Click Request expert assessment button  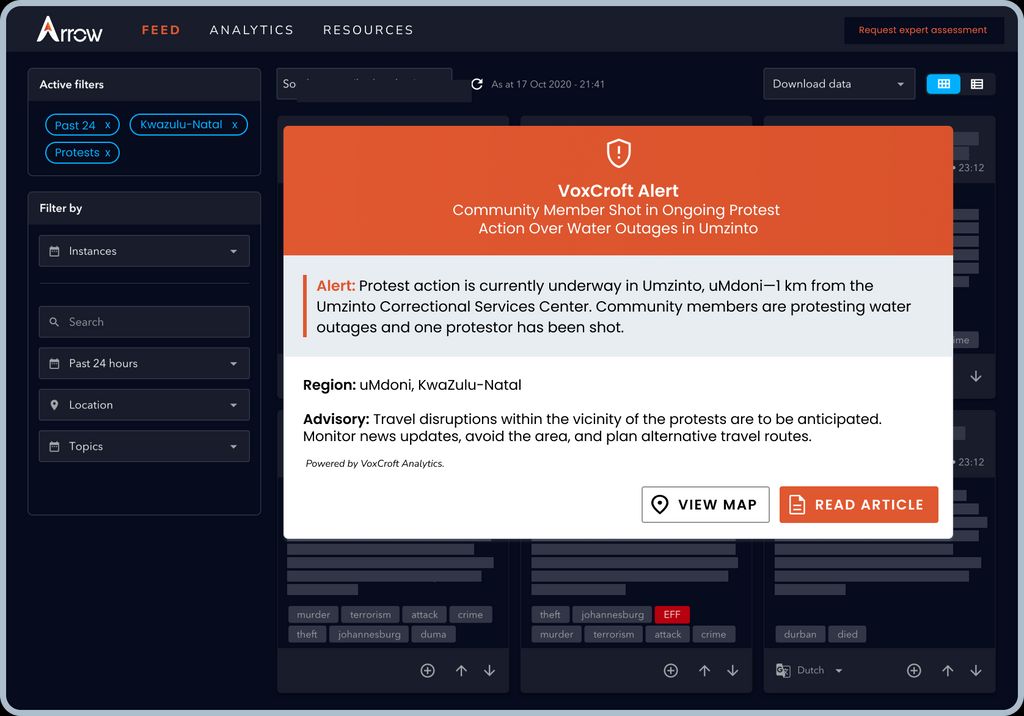(x=922, y=30)
